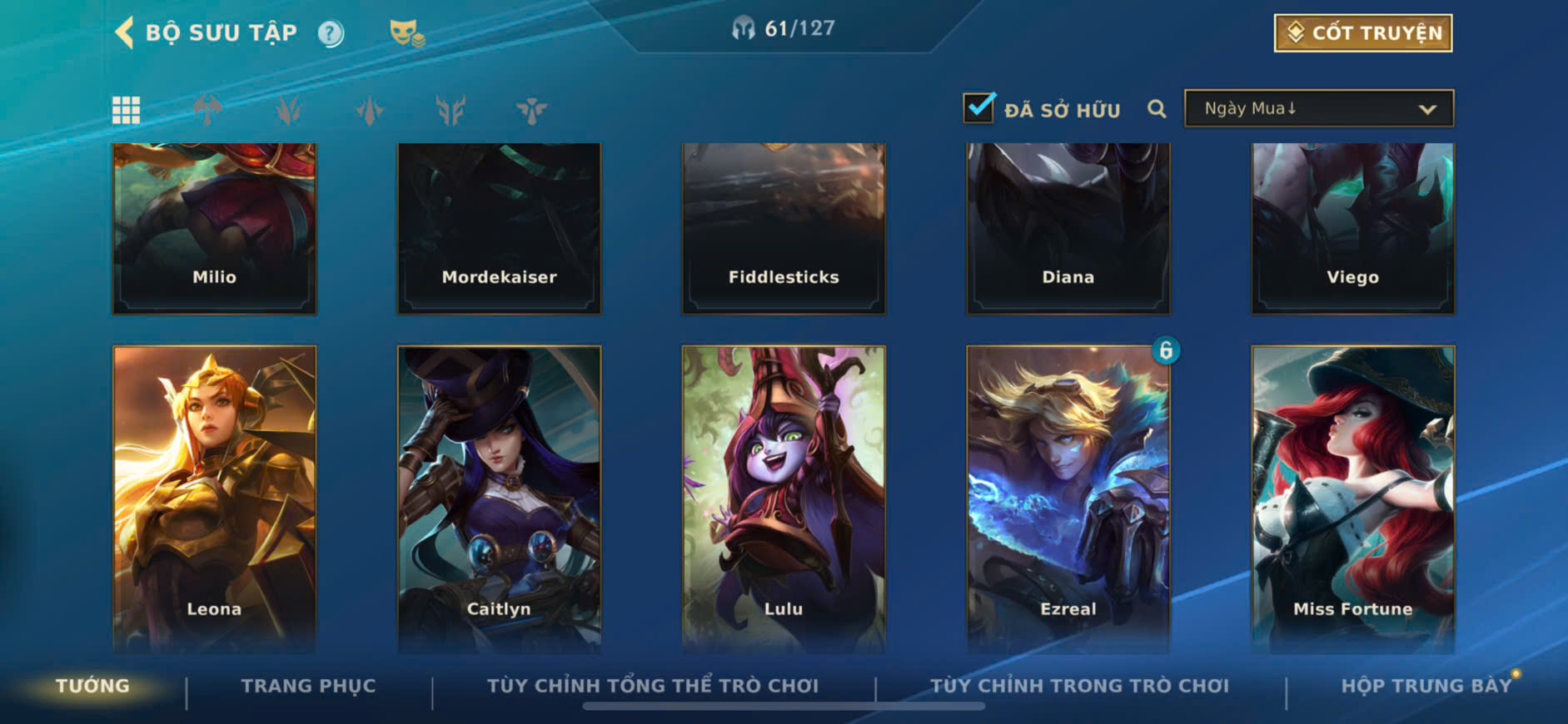Select the Miss Fortune champion card
Screen dimensions: 1568x724
click(x=1353, y=499)
